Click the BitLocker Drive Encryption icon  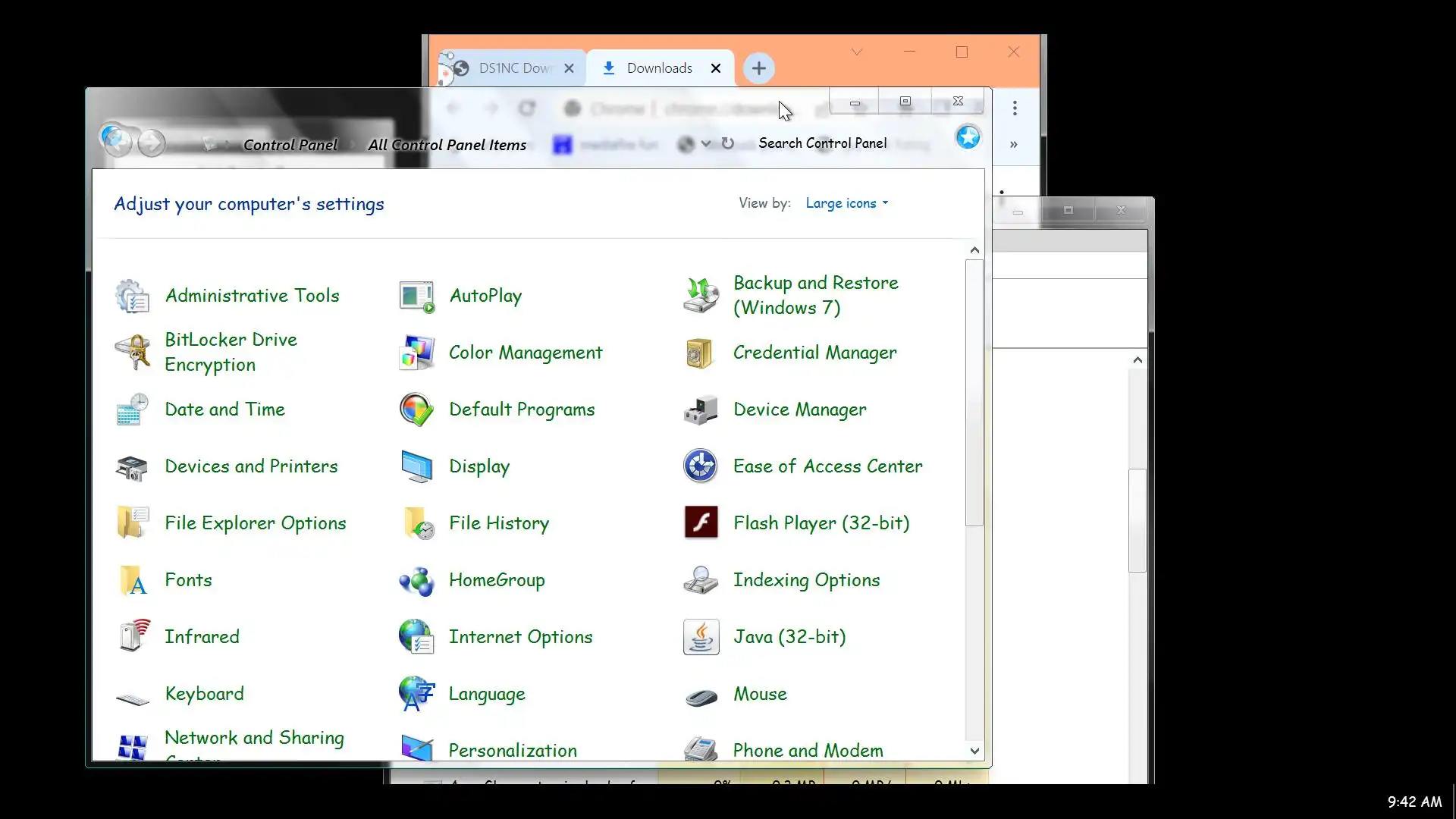click(x=133, y=352)
